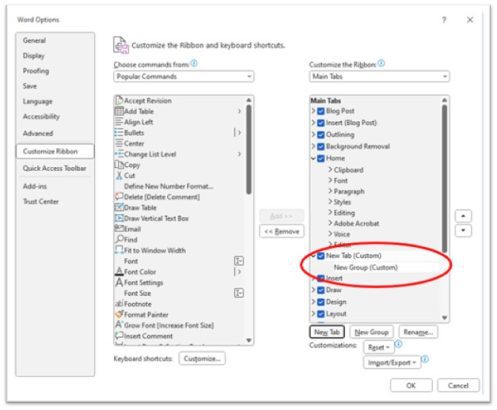Click the New Group button
The width and height of the screenshot is (497, 410).
(x=372, y=332)
